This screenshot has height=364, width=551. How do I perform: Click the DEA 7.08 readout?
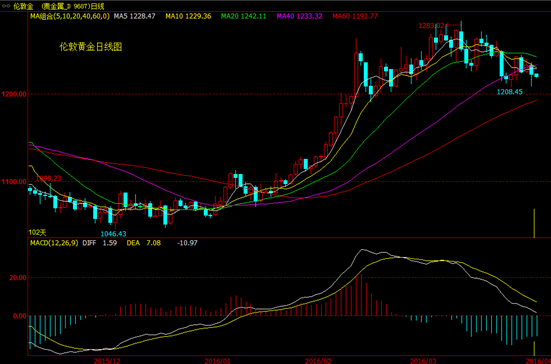tap(143, 243)
